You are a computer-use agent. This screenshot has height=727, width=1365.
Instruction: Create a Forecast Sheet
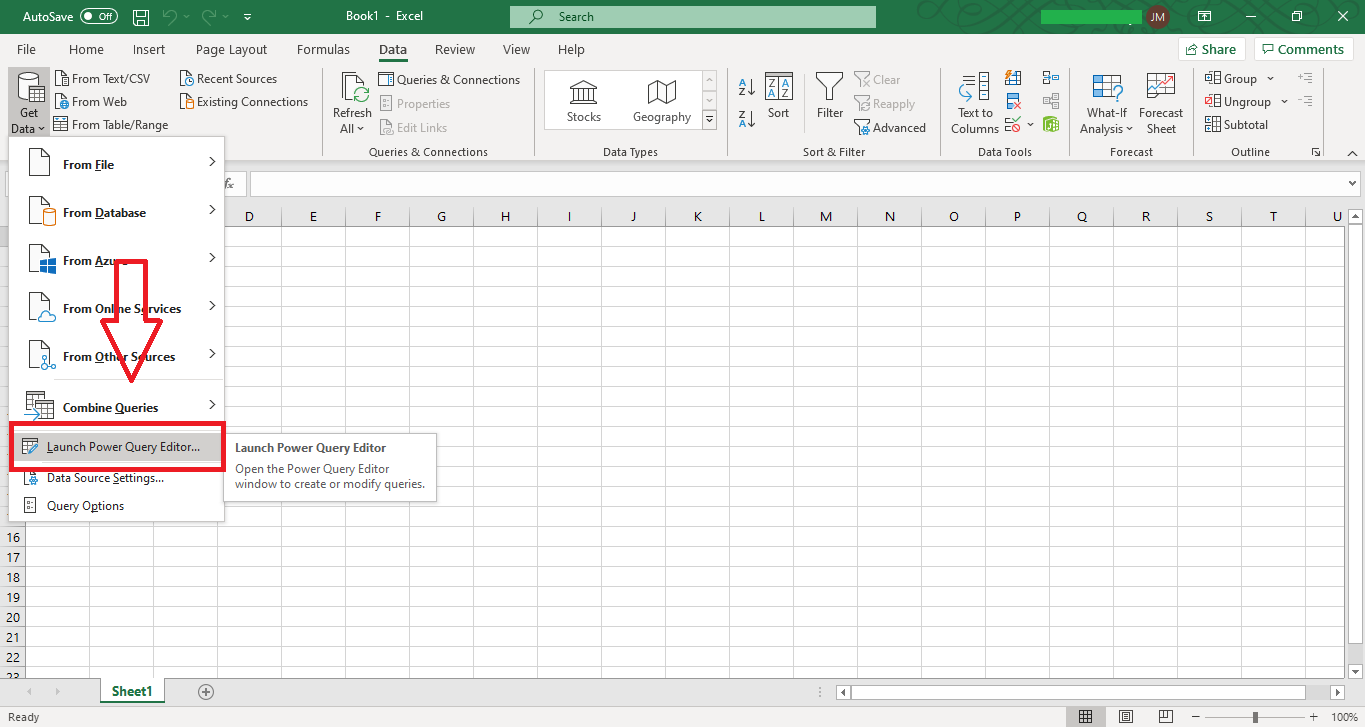[x=1161, y=103]
